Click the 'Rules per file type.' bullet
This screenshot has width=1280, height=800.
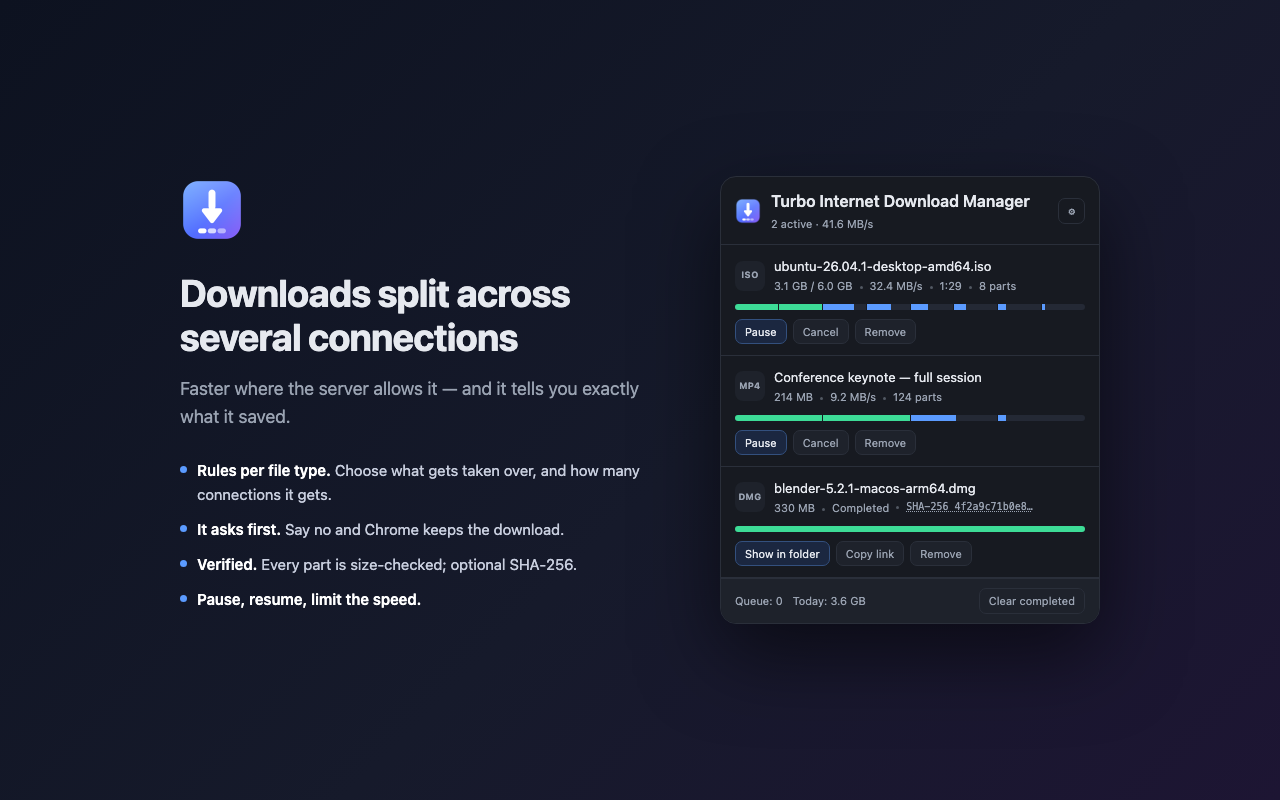[264, 470]
